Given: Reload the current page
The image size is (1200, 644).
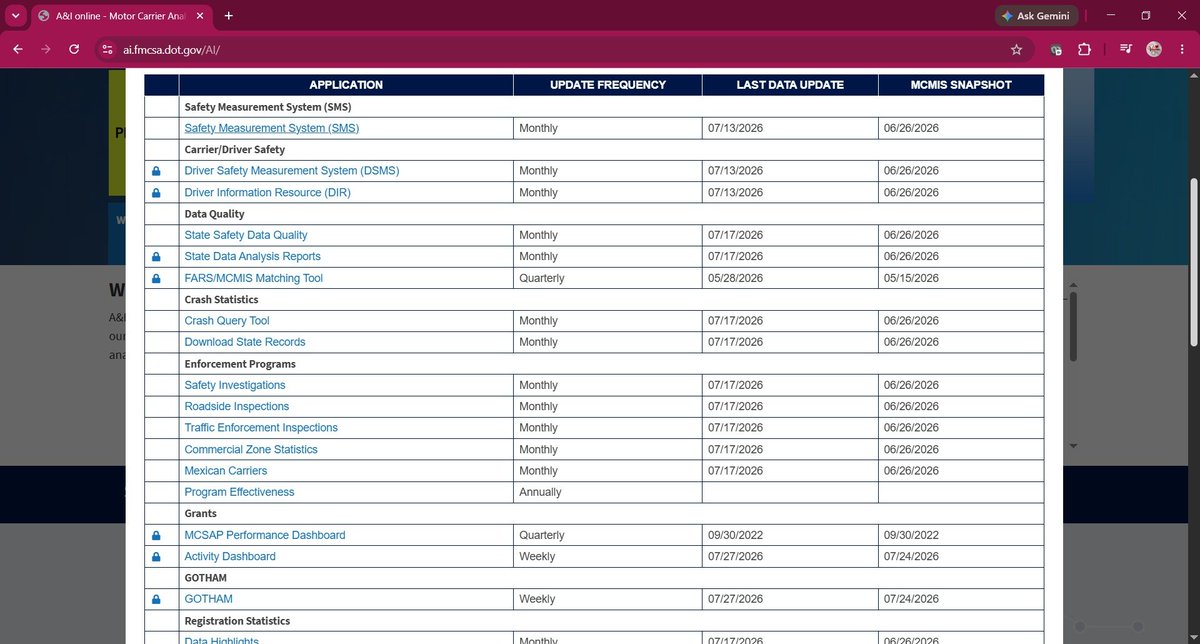Looking at the screenshot, I should point(74,49).
